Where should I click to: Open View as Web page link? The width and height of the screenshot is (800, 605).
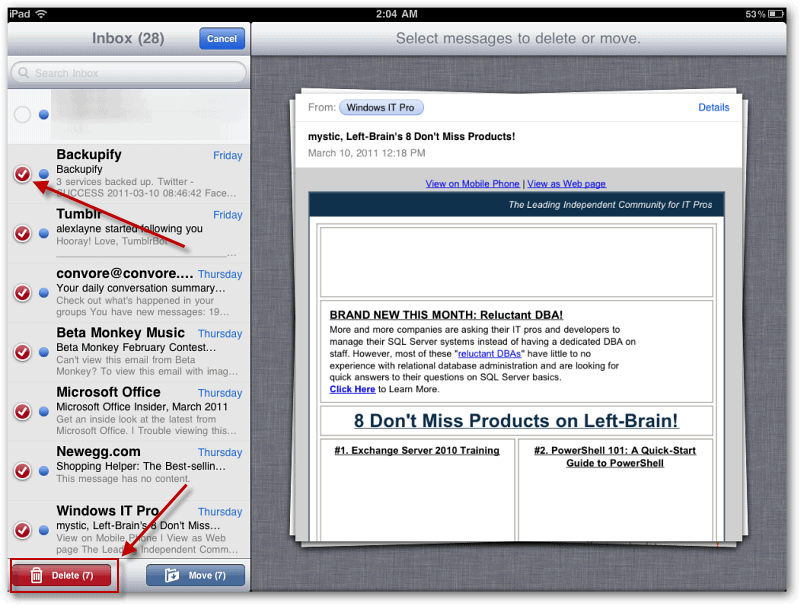coord(566,184)
